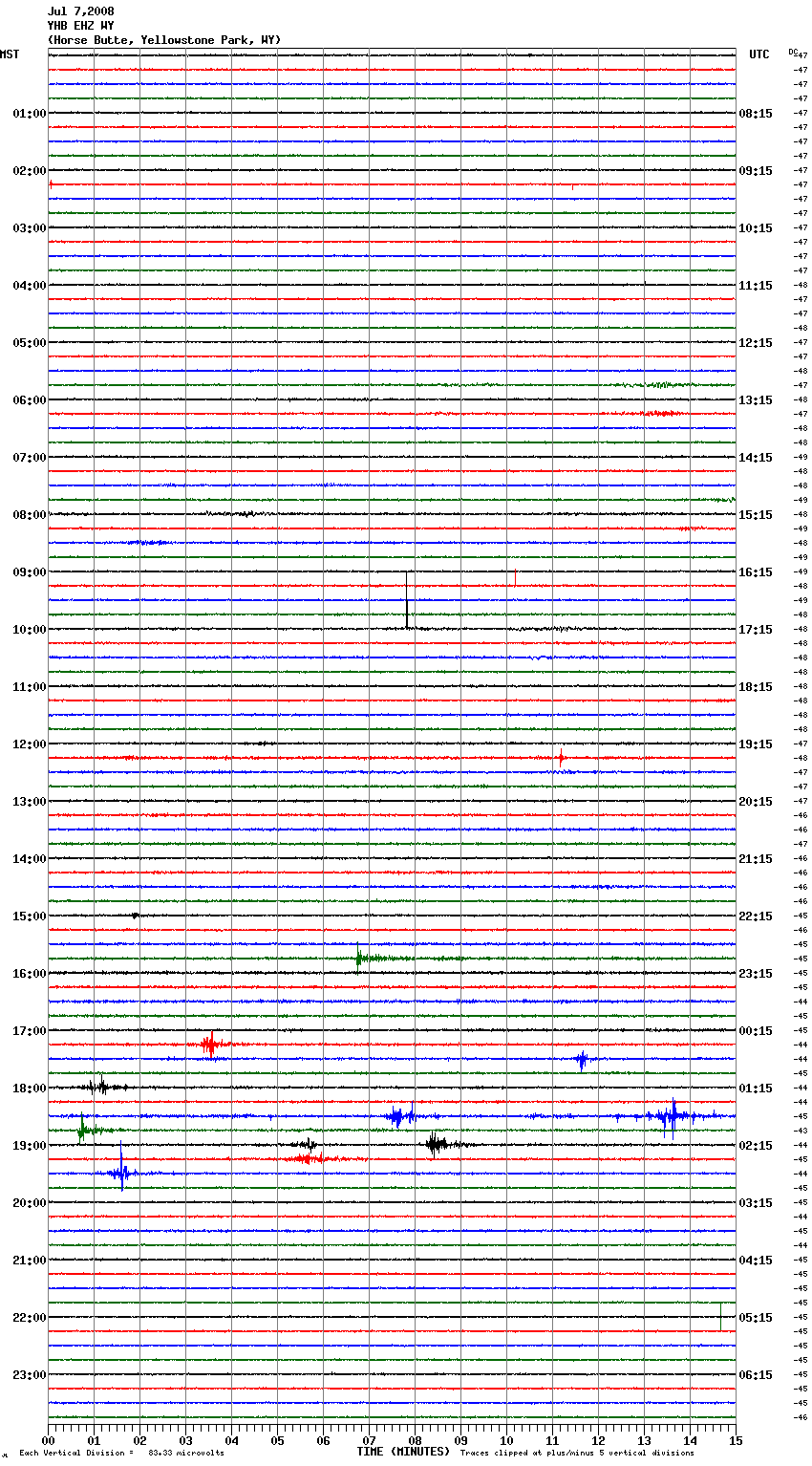Click the tall black spike just above the 10:00 trace
Screen dimensions: 812x1466
(407, 600)
